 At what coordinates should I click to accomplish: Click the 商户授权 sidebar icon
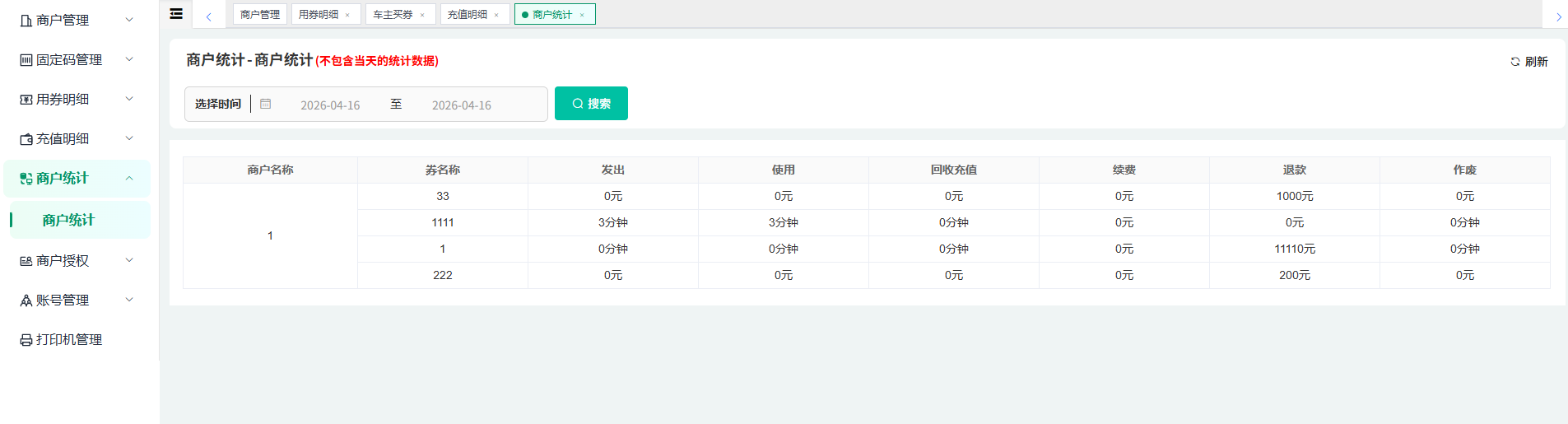(26, 261)
